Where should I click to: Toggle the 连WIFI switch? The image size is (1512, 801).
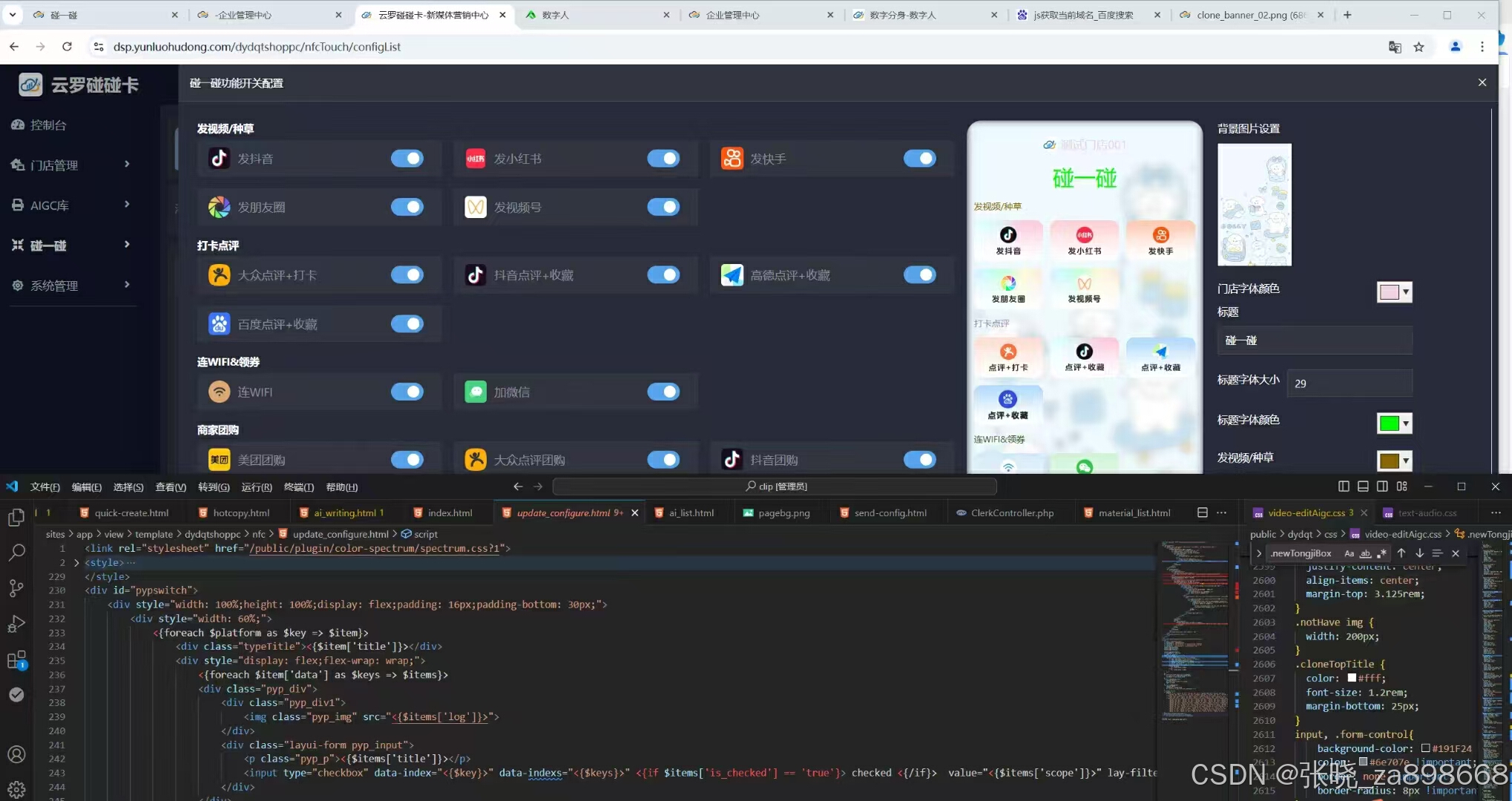[407, 392]
